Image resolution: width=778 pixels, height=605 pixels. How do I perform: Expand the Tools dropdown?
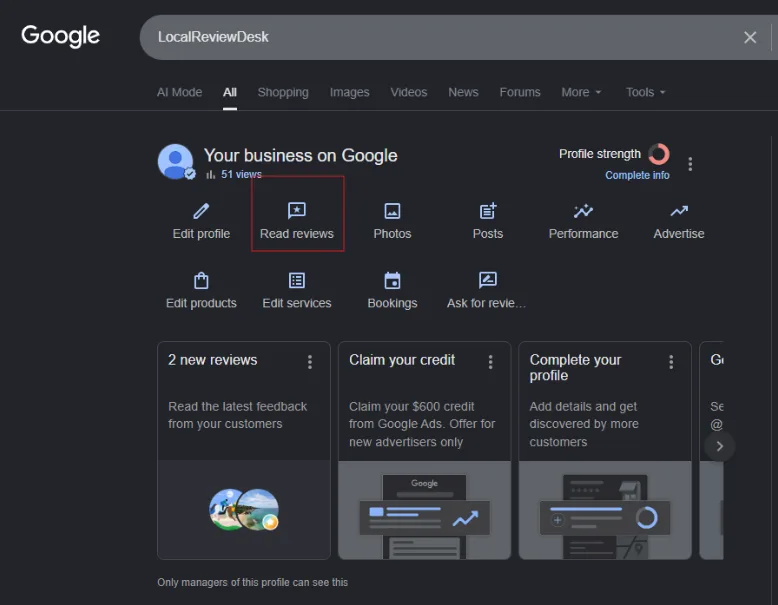[645, 92]
